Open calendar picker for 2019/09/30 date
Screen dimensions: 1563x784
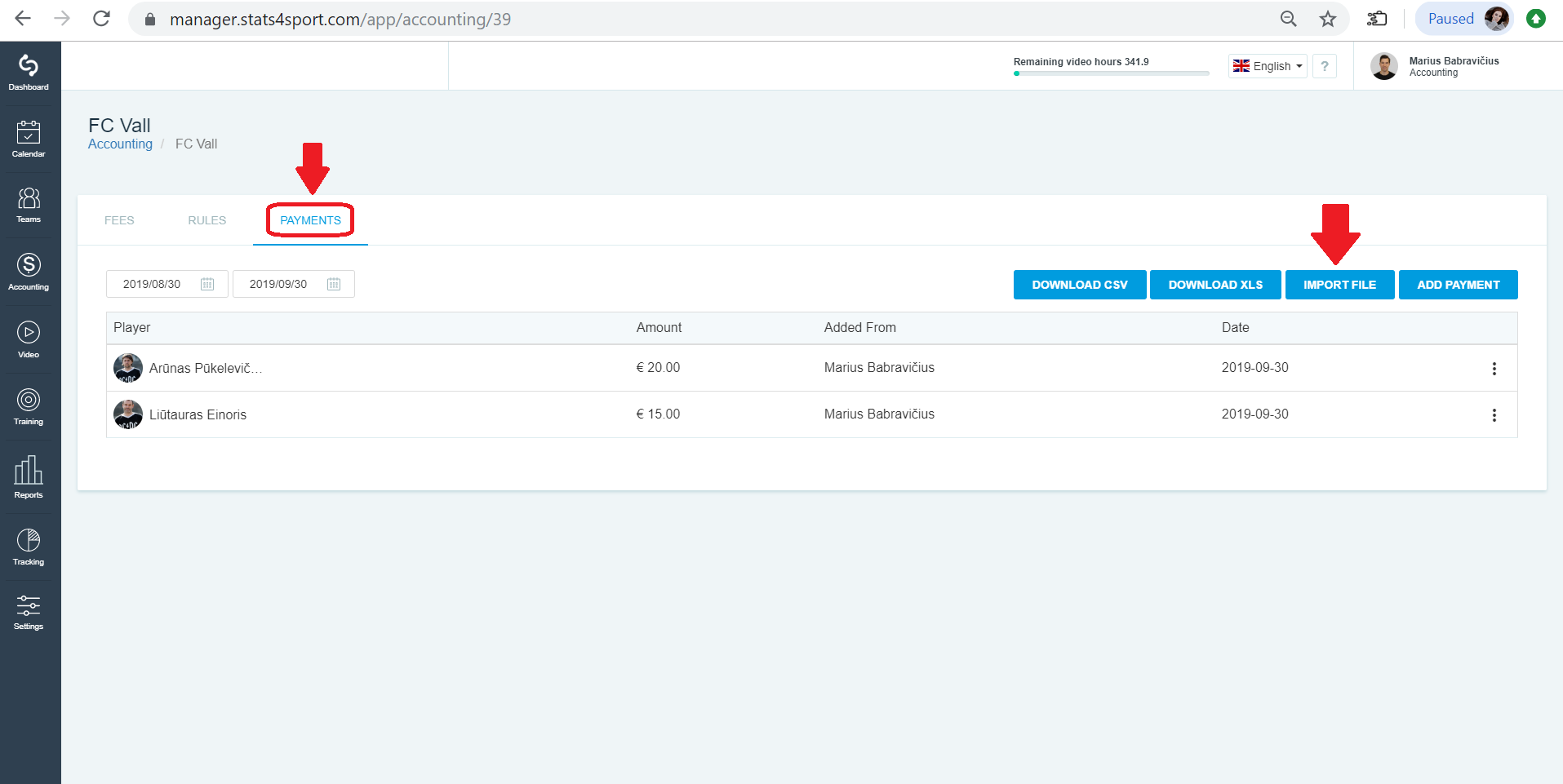334,284
